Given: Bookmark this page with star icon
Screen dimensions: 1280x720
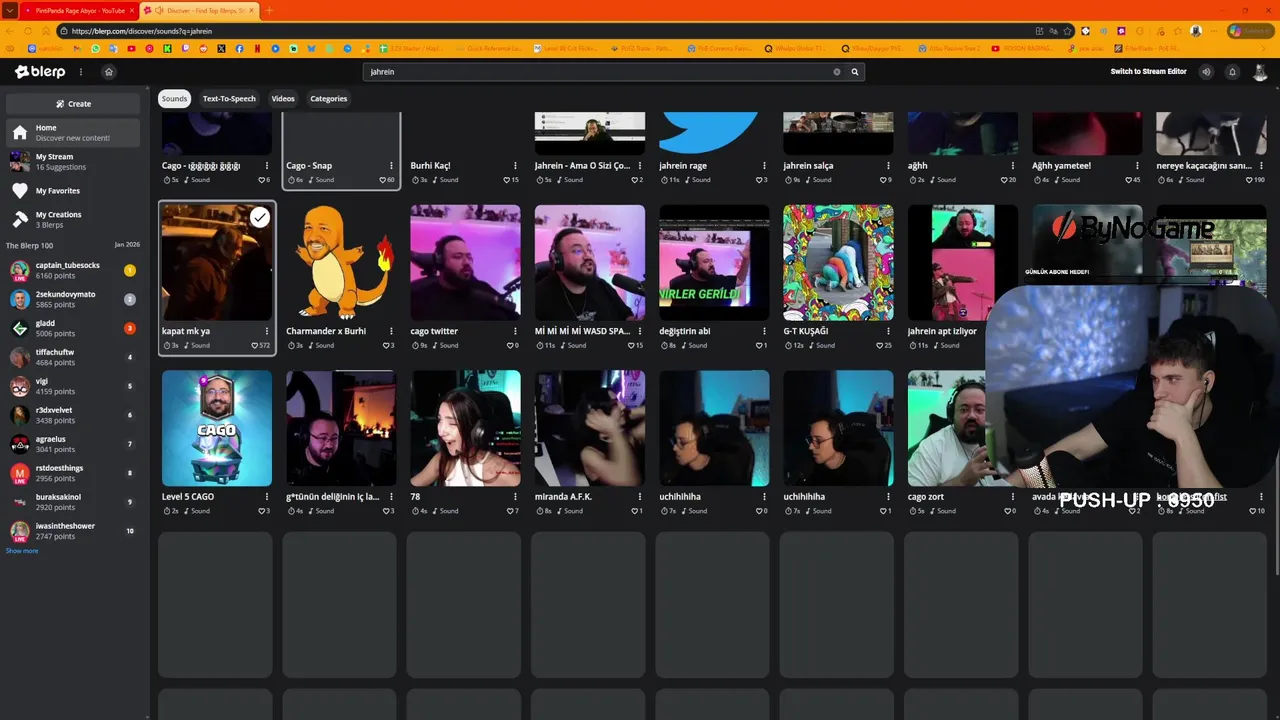Looking at the screenshot, I should tap(1068, 31).
